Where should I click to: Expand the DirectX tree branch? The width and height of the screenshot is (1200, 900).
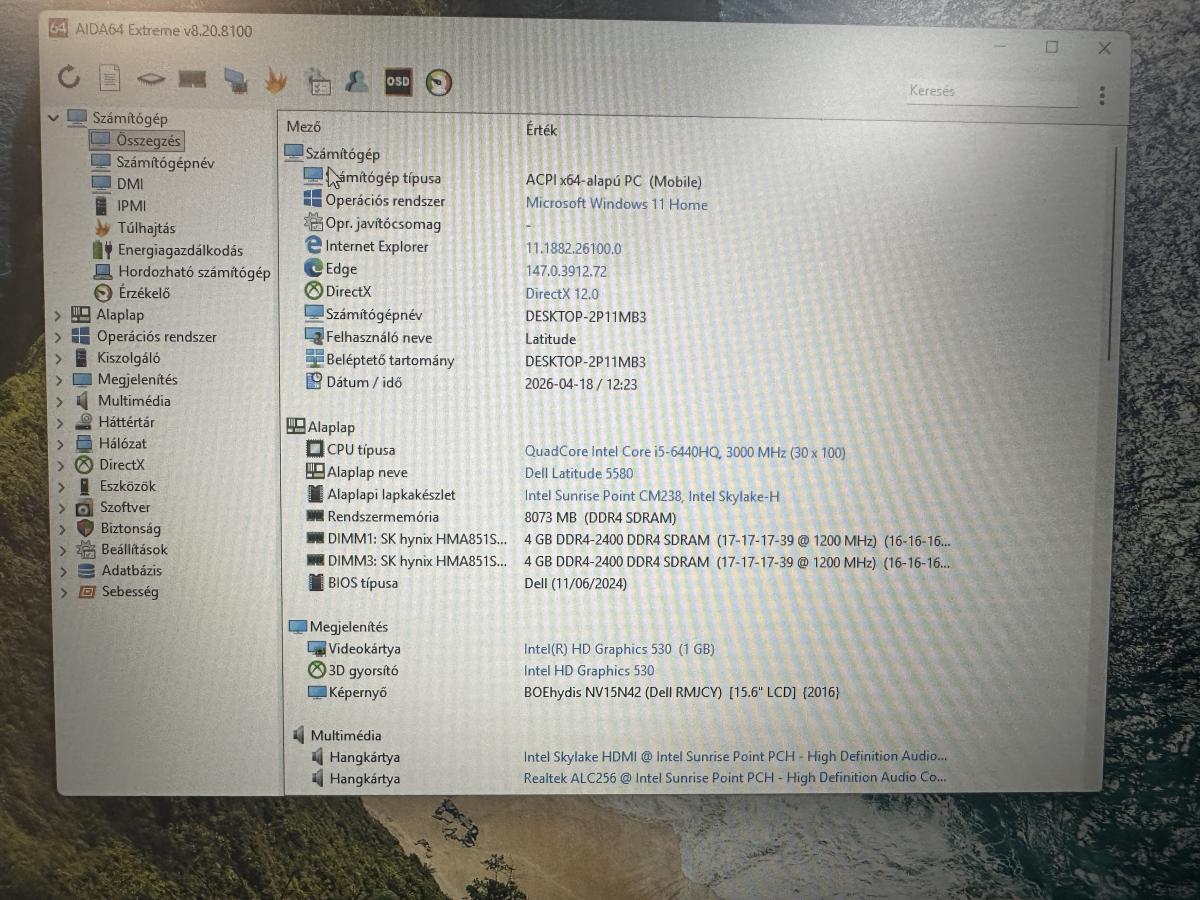tap(59, 464)
